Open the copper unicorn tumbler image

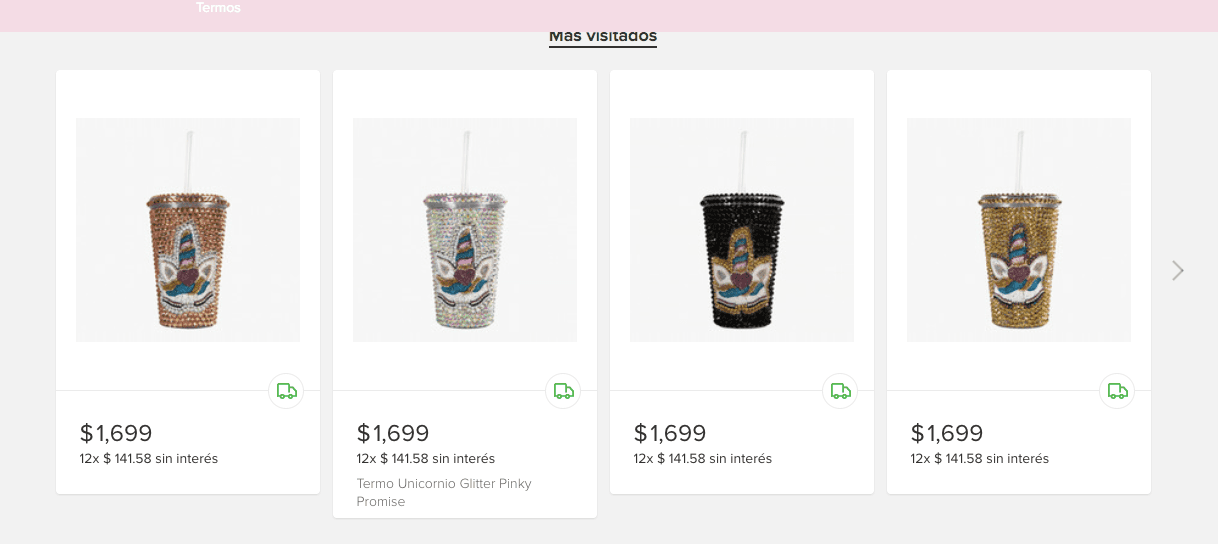coord(188,230)
